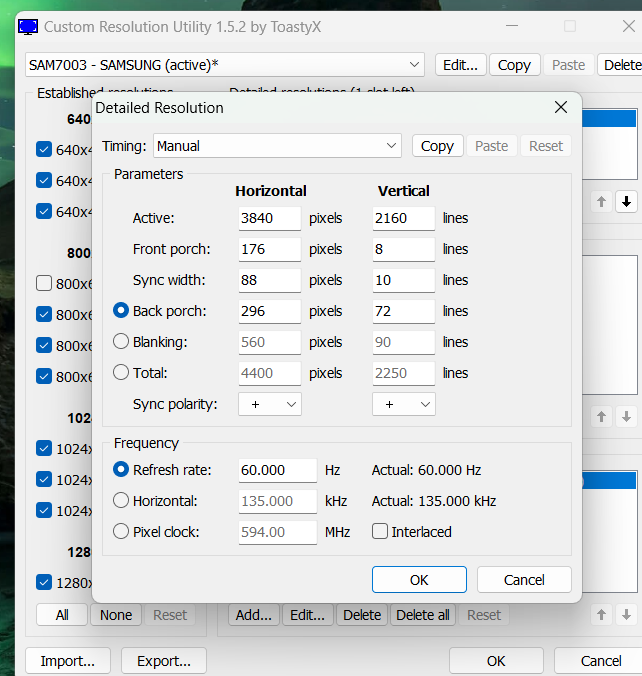Open the Timing dropdown set to Manual
642x676 pixels.
(x=277, y=146)
